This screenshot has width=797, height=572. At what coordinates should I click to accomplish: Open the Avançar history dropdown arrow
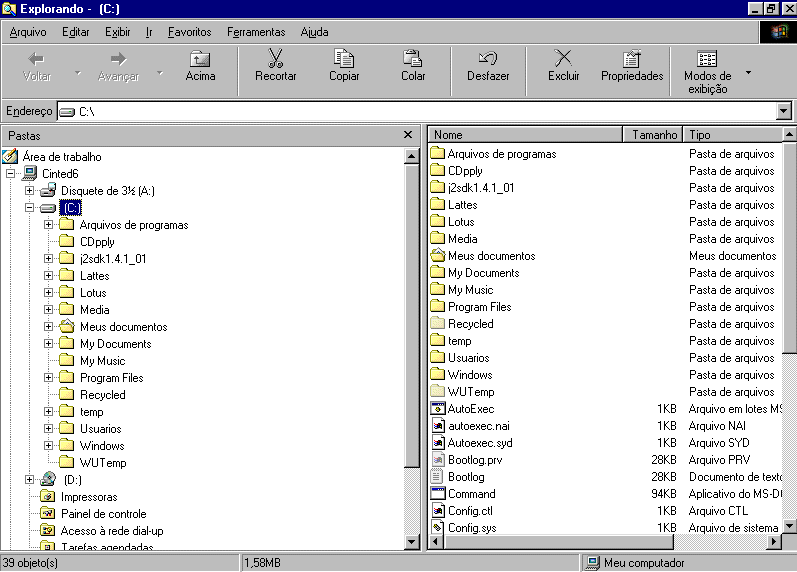tap(160, 73)
